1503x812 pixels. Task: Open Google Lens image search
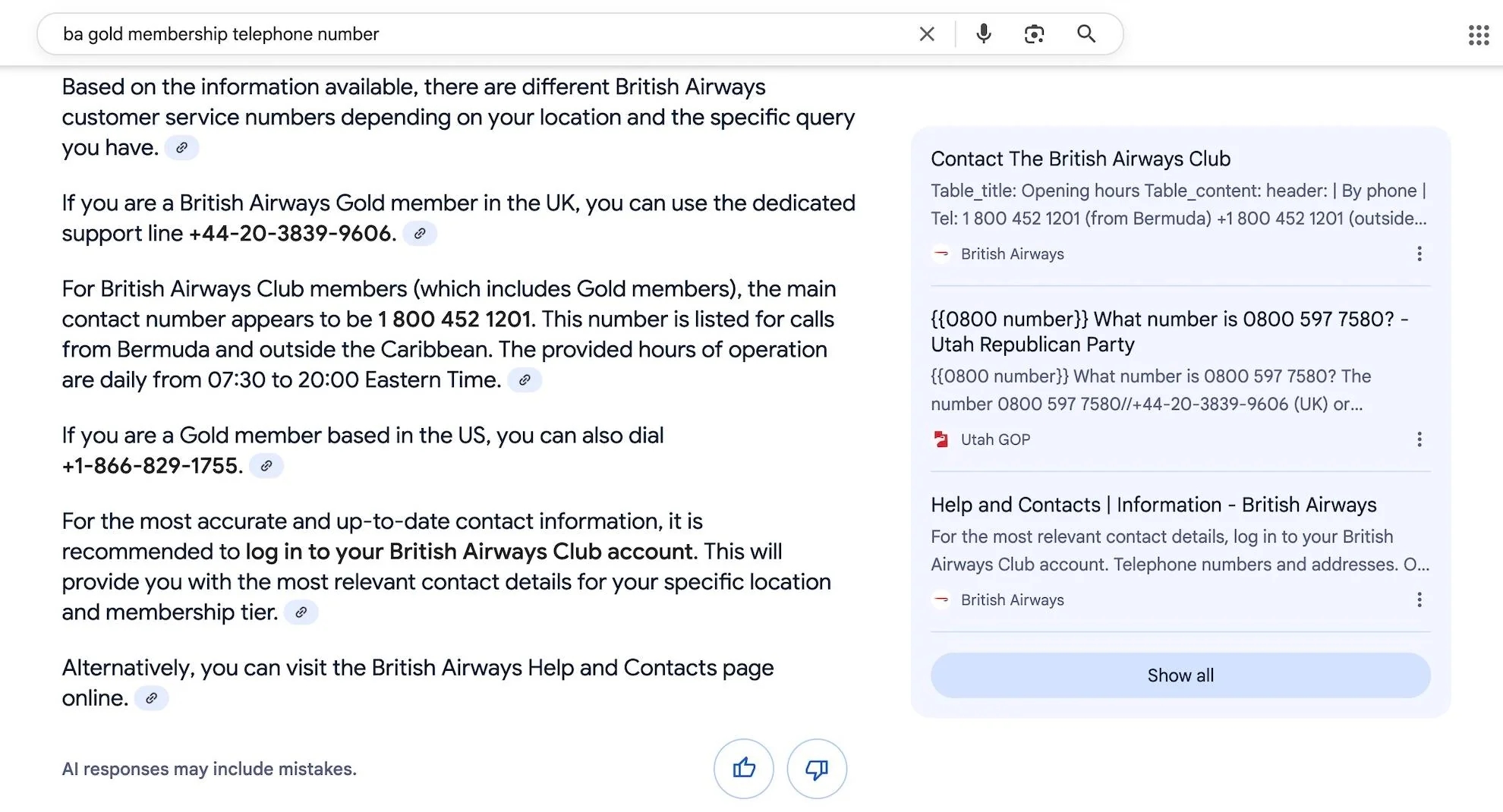[1034, 33]
